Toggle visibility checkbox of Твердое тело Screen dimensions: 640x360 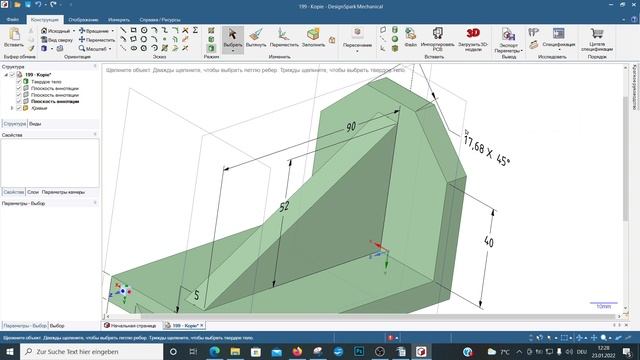click(19, 82)
